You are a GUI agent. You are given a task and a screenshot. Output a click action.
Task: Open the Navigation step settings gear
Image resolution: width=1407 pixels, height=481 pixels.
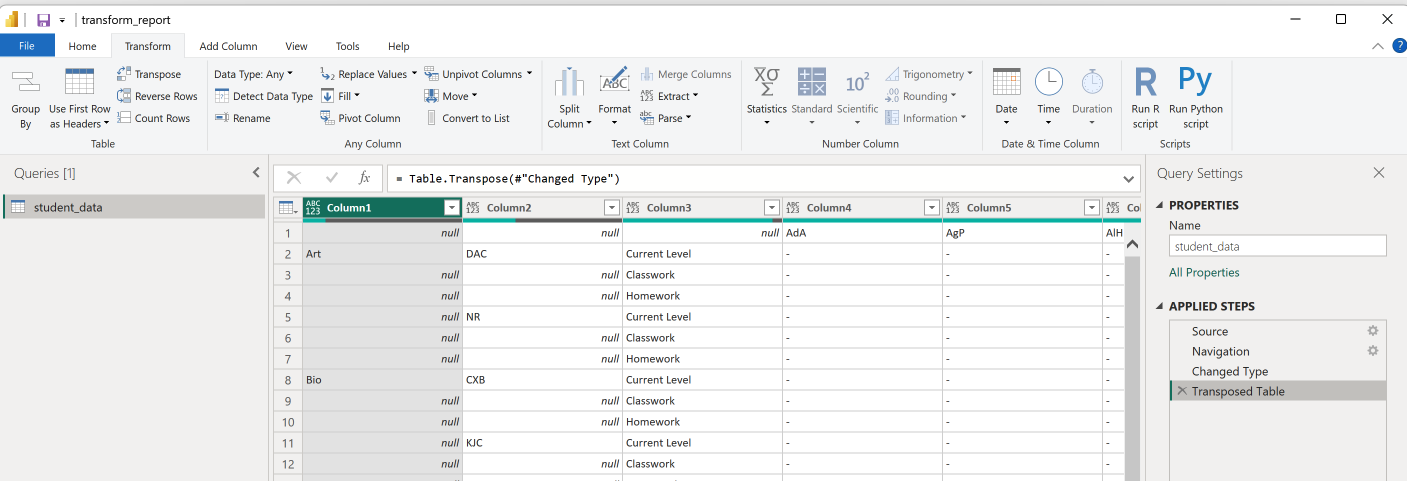point(1373,351)
